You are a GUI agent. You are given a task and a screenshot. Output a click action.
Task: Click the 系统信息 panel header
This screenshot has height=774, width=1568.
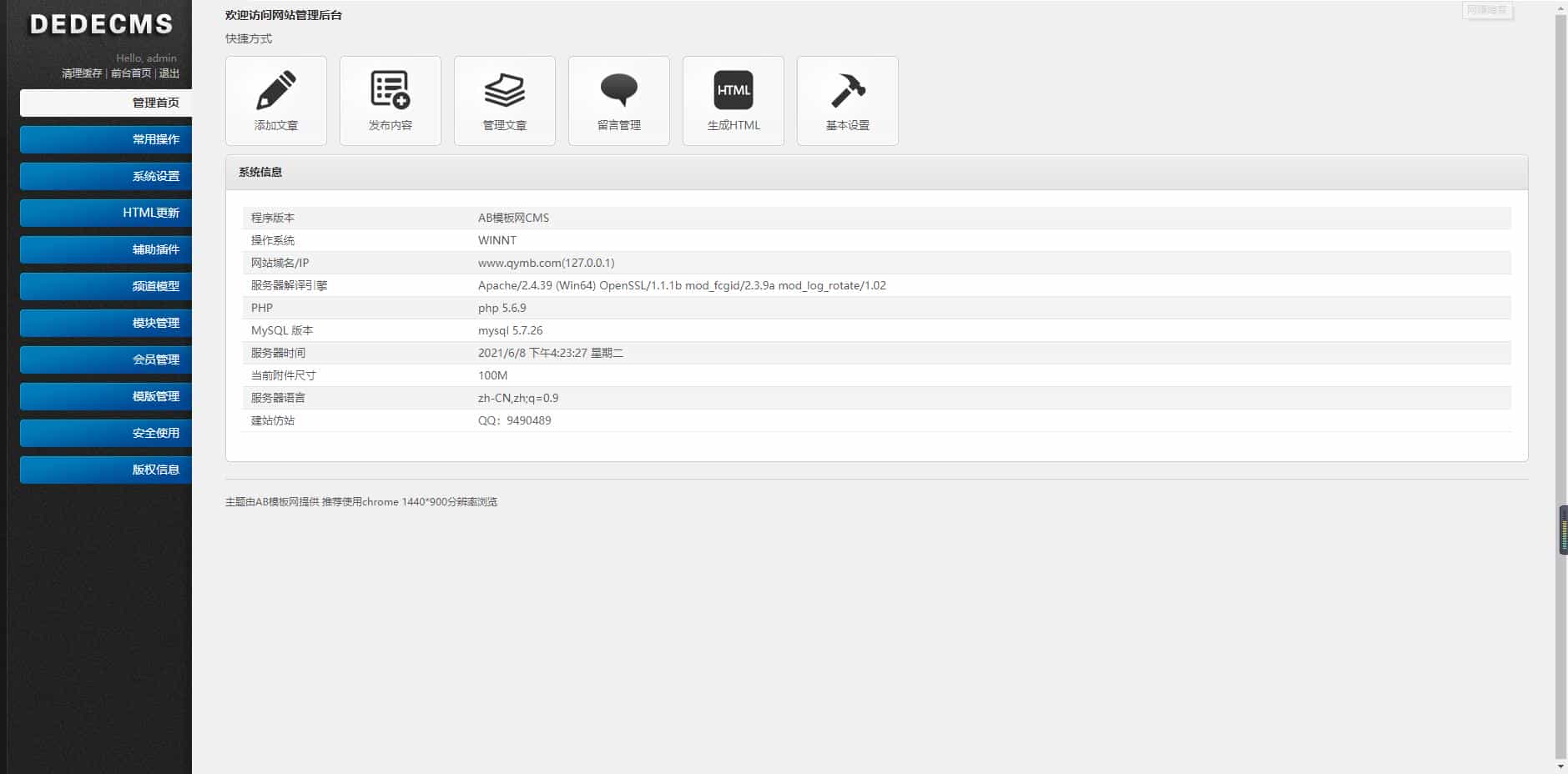tap(876, 172)
